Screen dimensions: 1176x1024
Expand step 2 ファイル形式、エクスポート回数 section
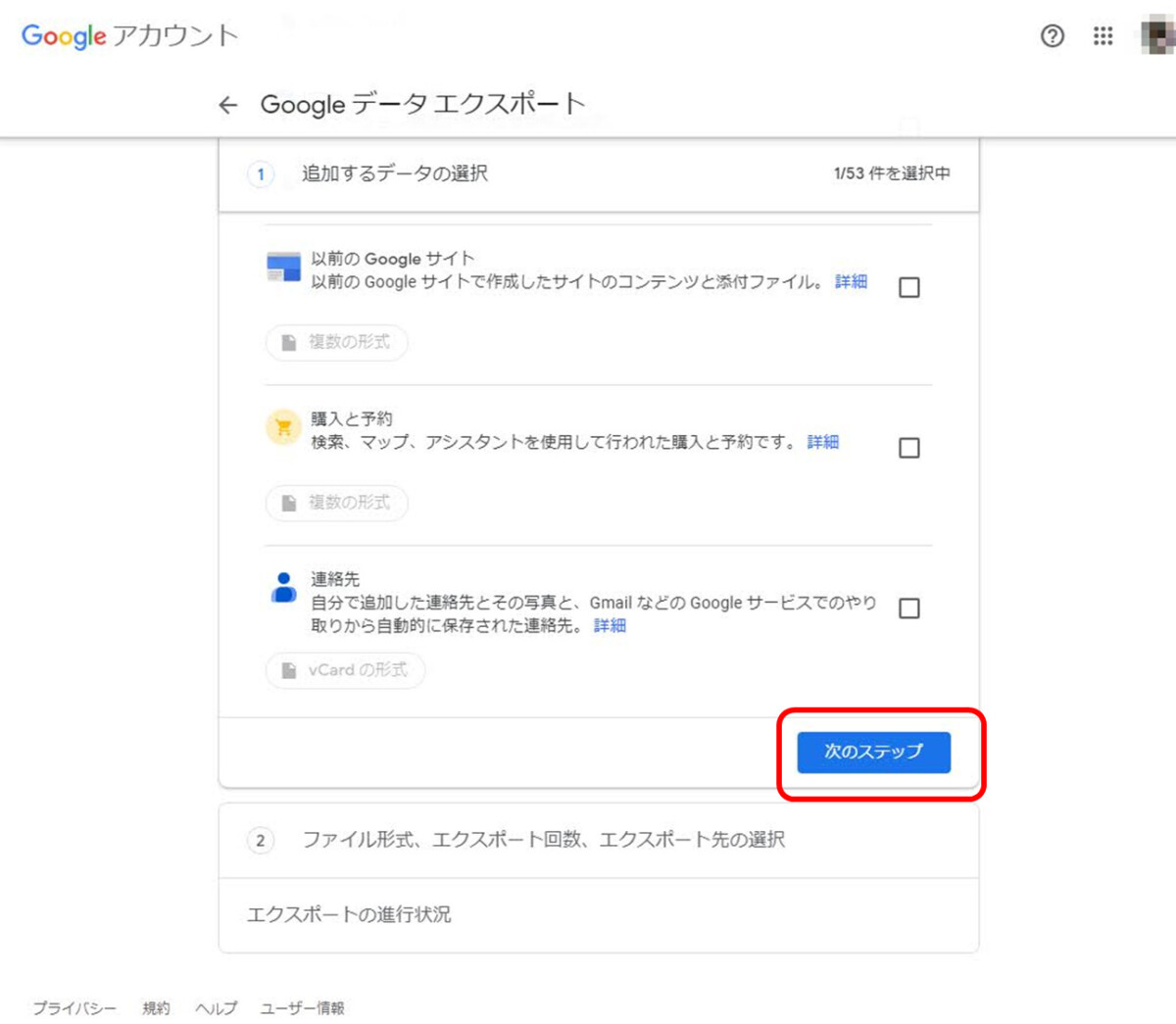599,840
